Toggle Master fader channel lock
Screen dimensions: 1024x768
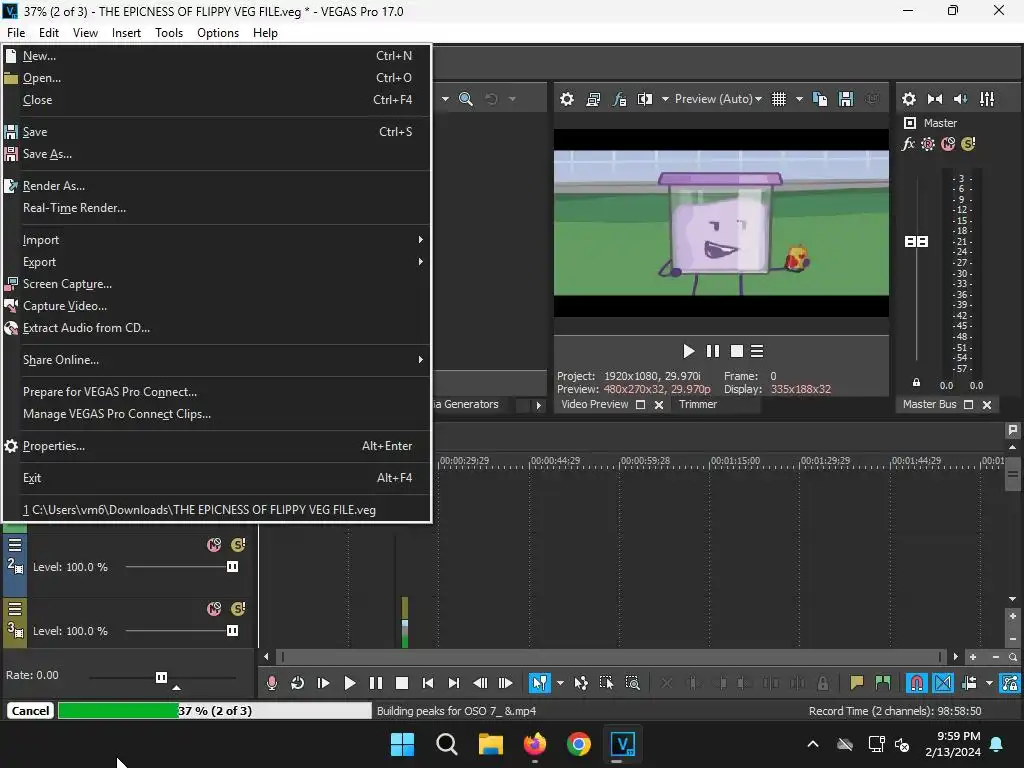point(916,383)
